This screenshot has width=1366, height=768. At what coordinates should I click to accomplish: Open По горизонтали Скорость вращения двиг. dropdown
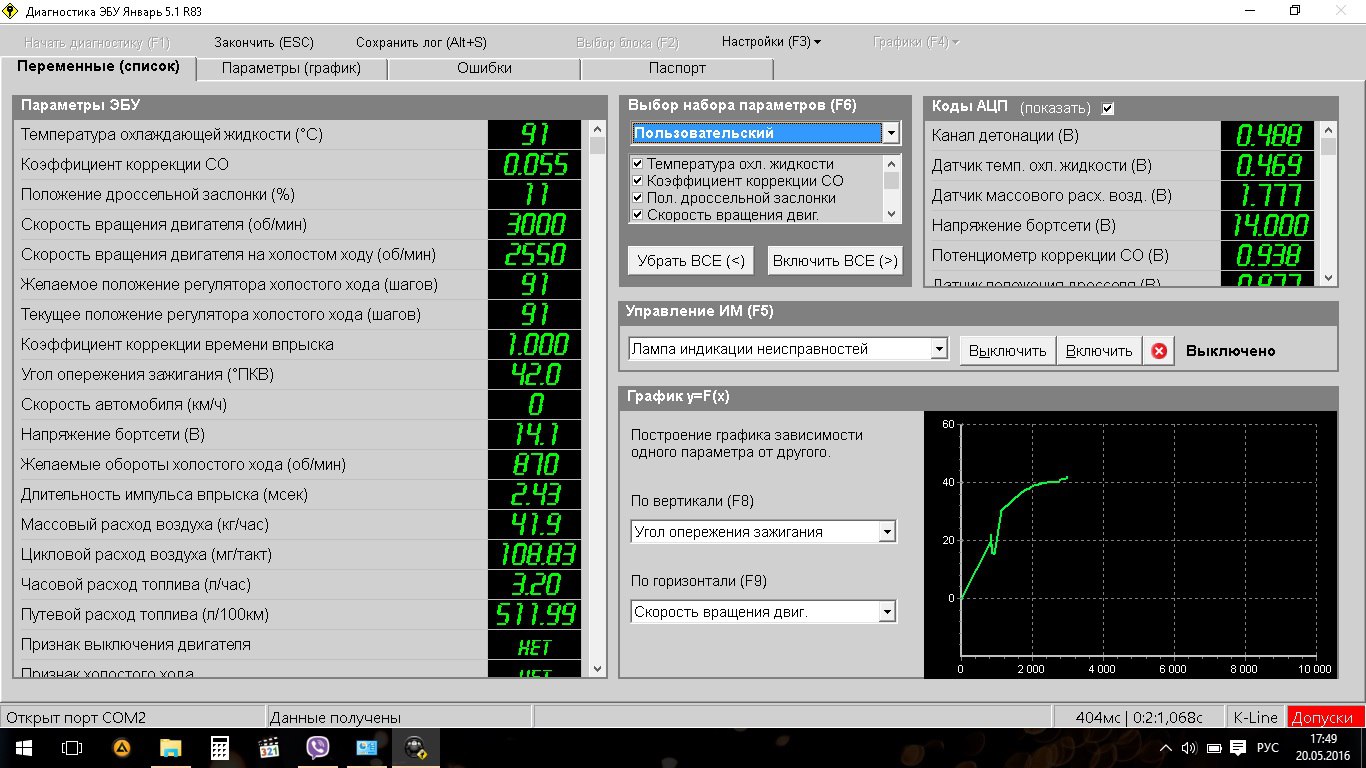tap(887, 612)
